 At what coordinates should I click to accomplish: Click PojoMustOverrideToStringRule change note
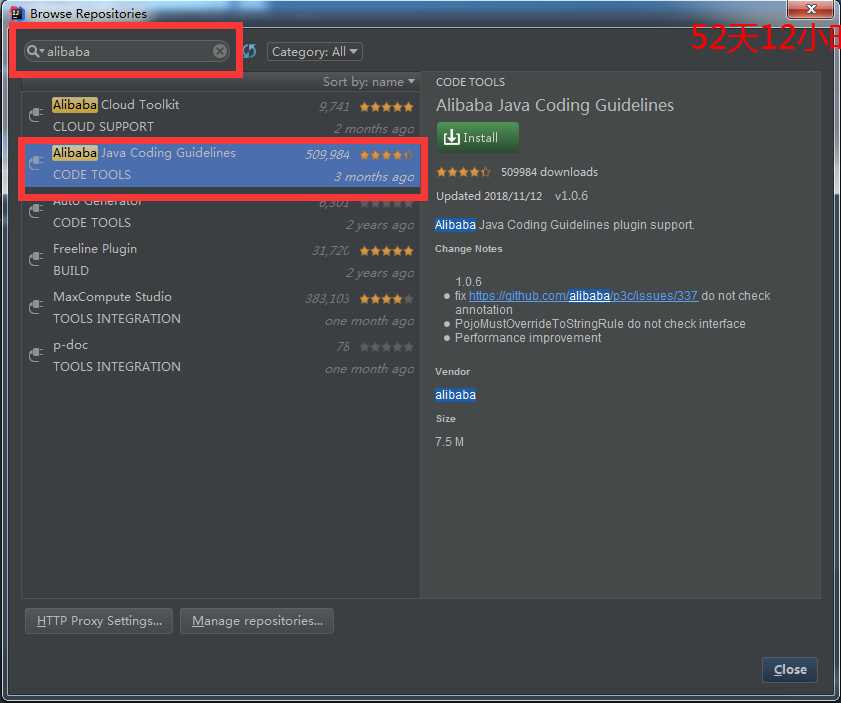tap(600, 324)
